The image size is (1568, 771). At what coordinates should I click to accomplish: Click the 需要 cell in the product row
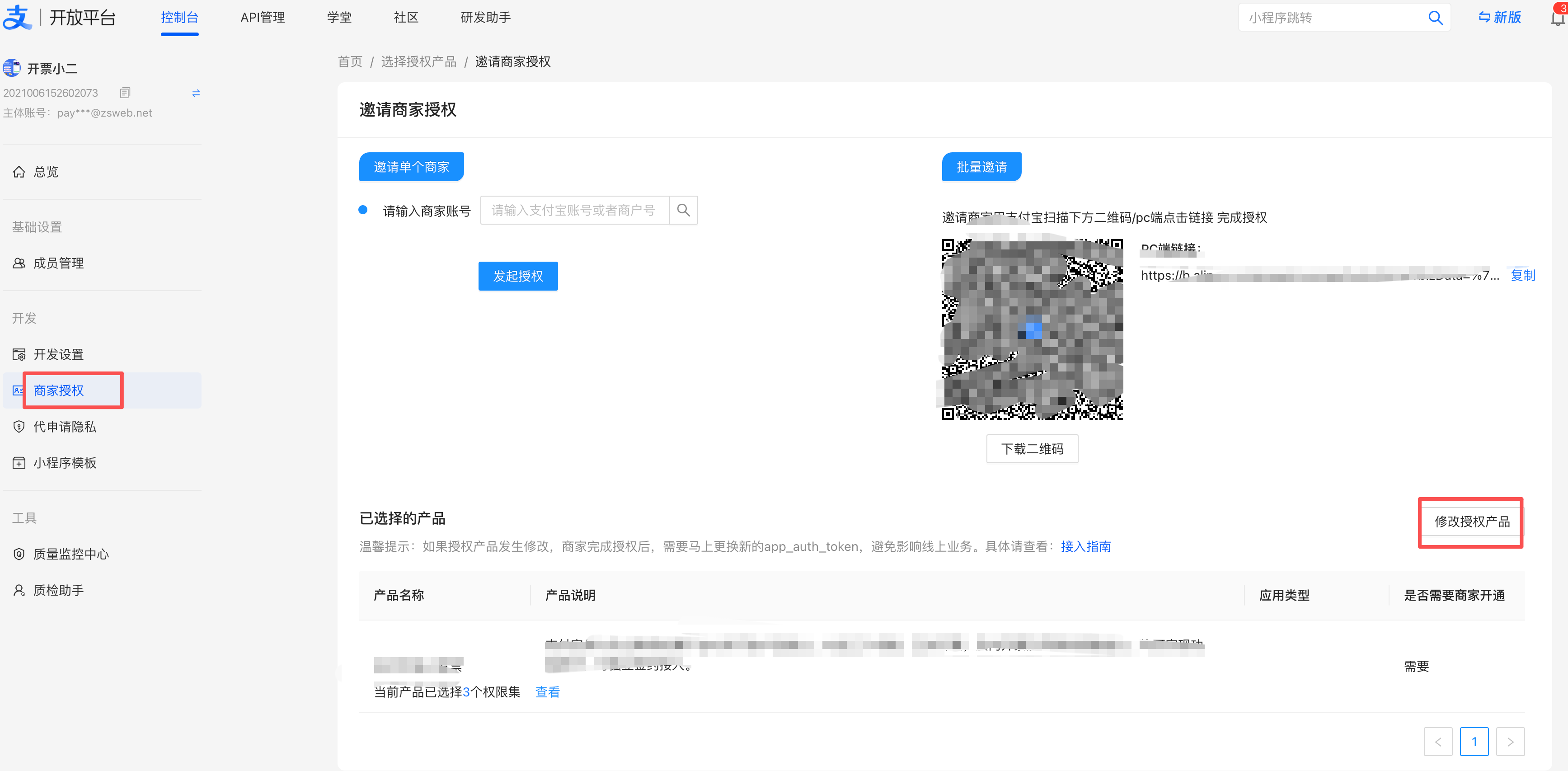pyautogui.click(x=1417, y=666)
